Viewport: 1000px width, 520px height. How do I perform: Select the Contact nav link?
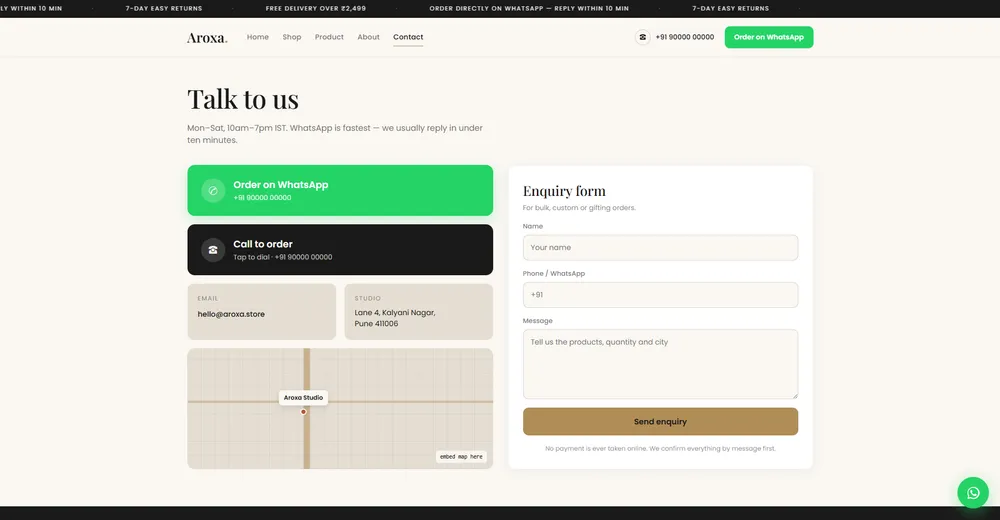(x=408, y=37)
